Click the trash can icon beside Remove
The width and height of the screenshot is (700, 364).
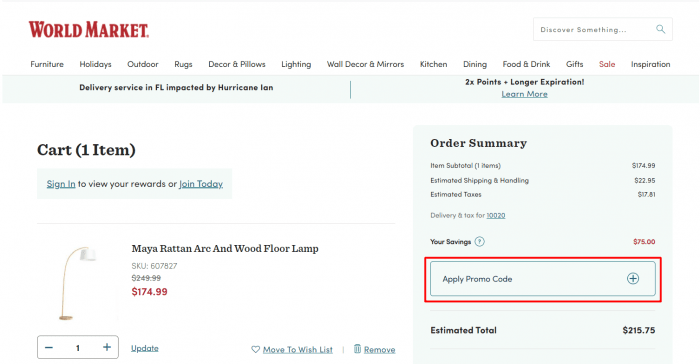pos(357,349)
